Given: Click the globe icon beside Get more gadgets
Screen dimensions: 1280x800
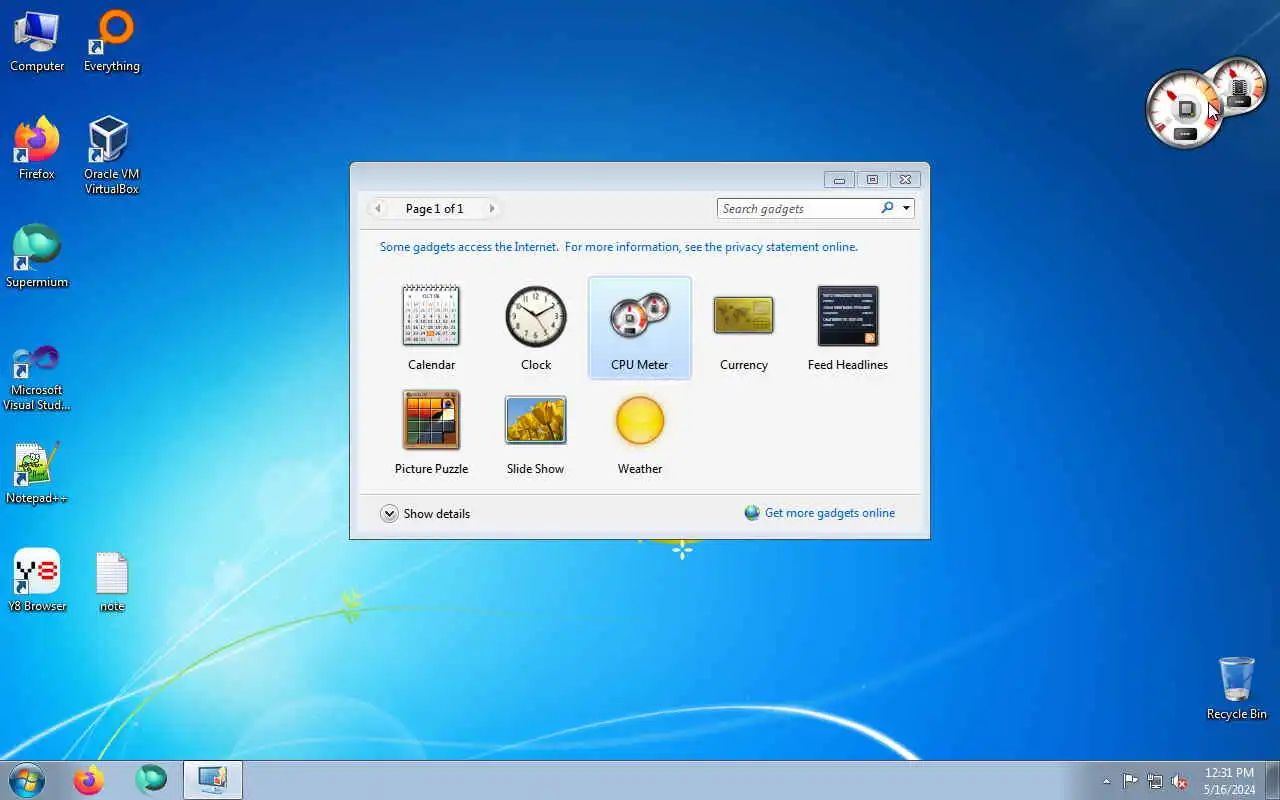Looking at the screenshot, I should click(752, 513).
